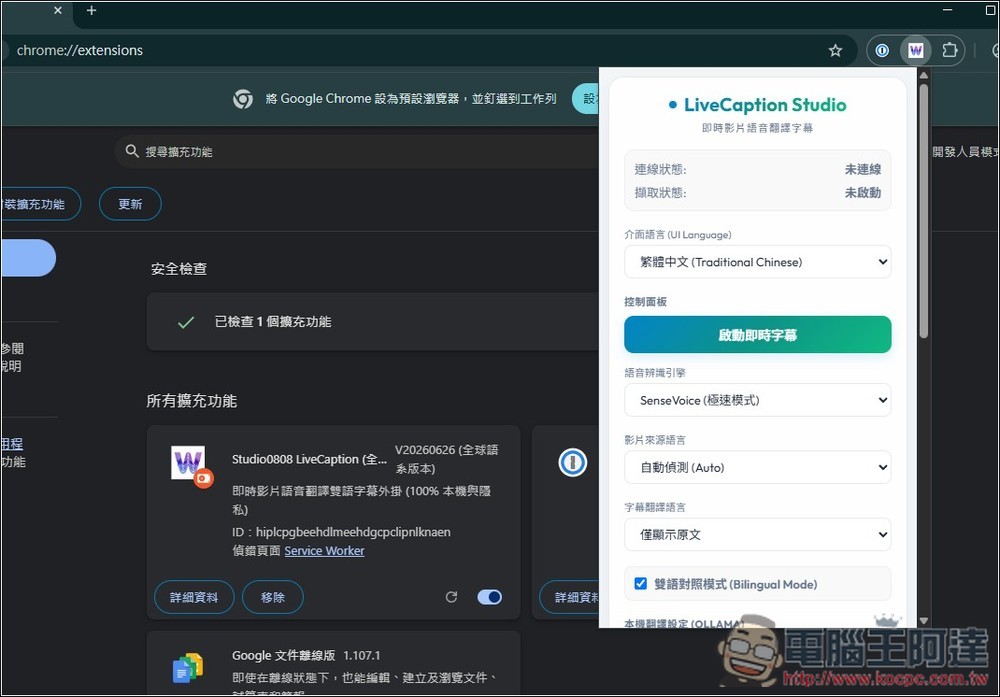This screenshot has height=697, width=1000.
Task: Open the UI Language dropdown
Action: click(757, 262)
